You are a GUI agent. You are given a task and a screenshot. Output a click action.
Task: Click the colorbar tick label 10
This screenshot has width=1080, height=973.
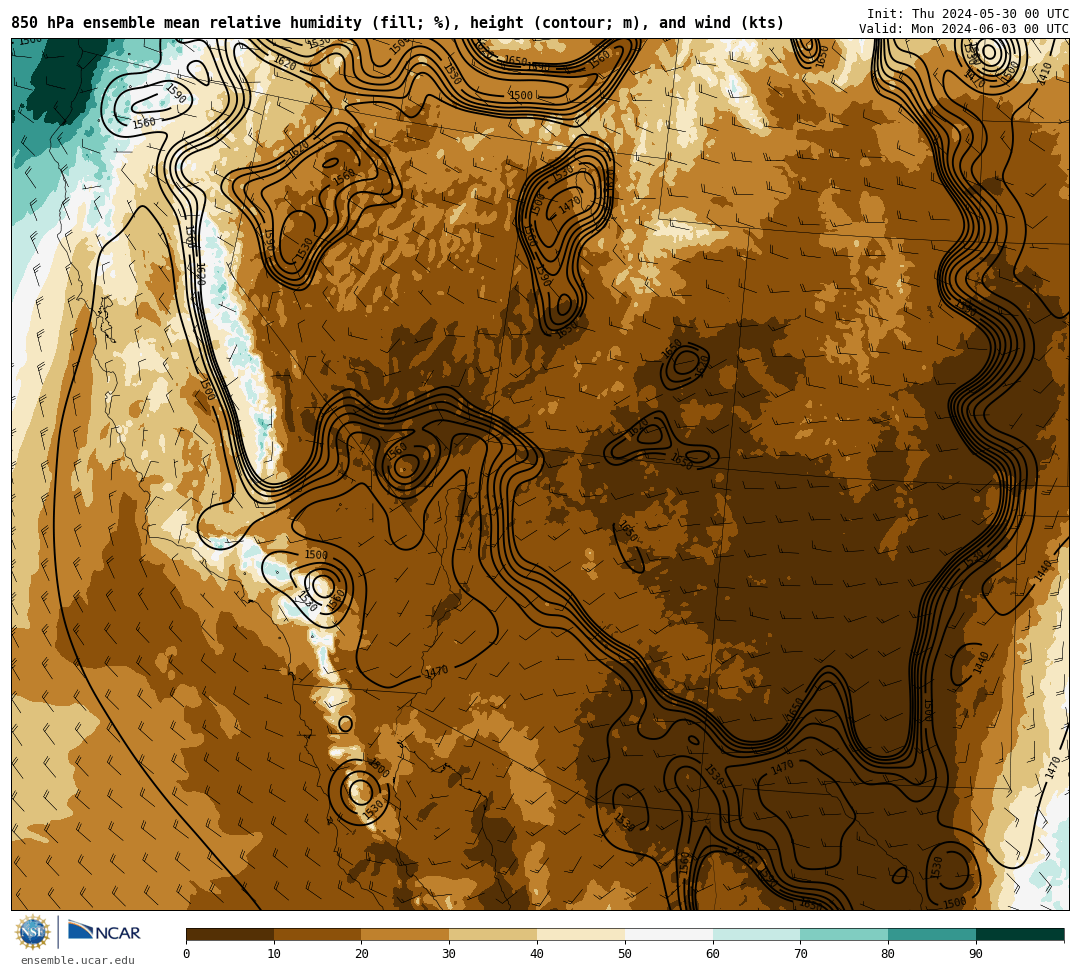pyautogui.click(x=274, y=954)
